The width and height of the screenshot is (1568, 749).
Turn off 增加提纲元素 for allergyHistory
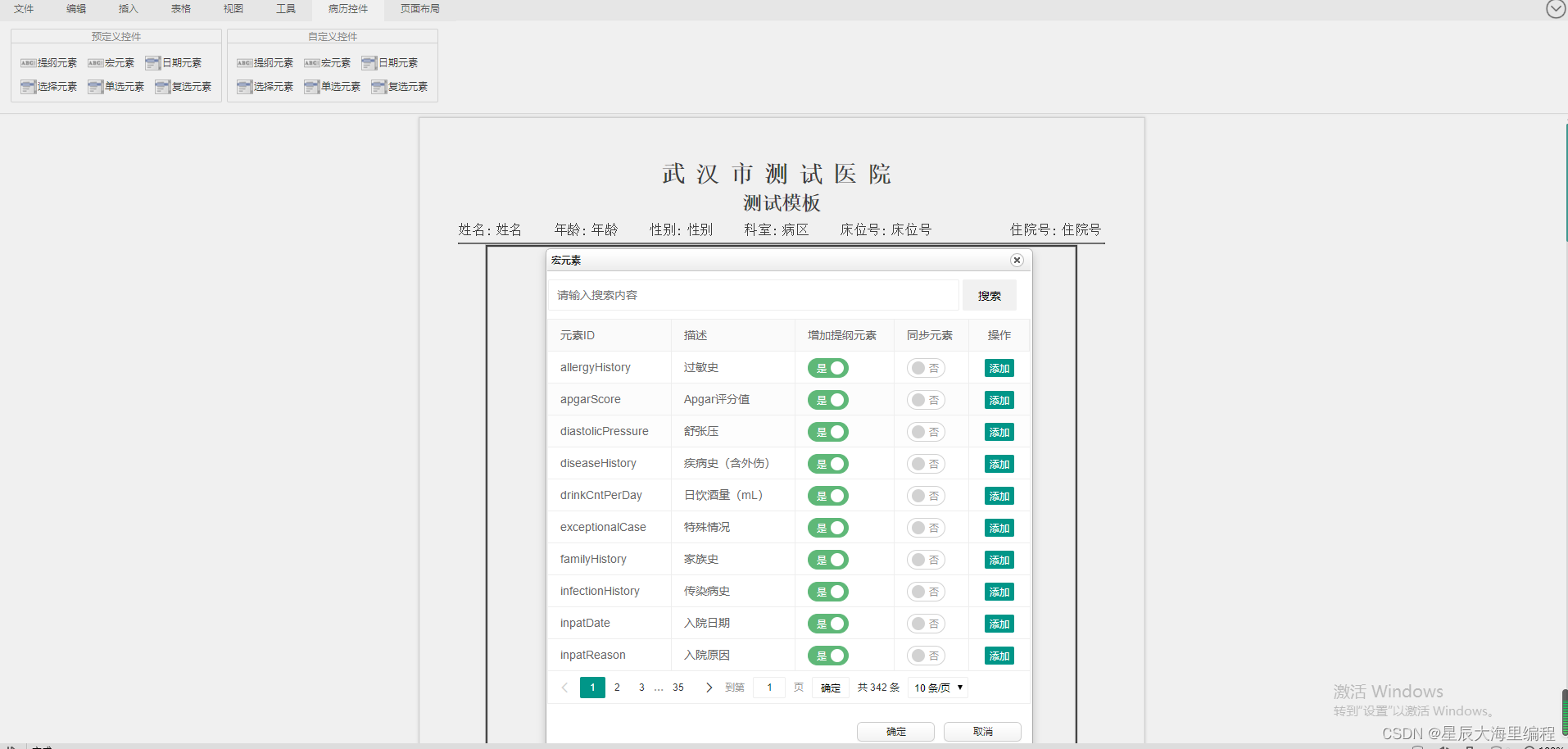[x=828, y=368]
